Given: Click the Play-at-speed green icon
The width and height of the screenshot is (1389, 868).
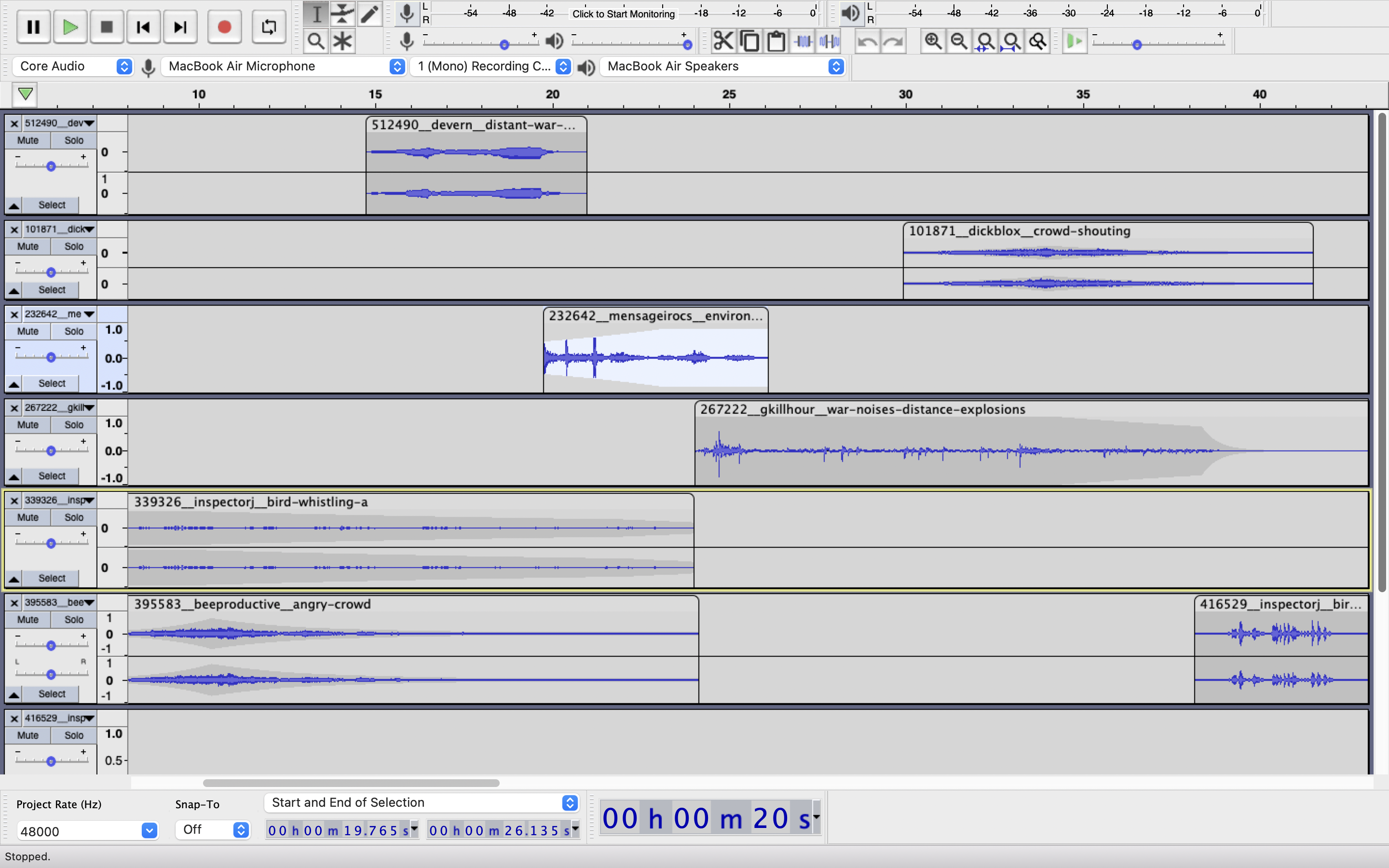Looking at the screenshot, I should [1075, 41].
